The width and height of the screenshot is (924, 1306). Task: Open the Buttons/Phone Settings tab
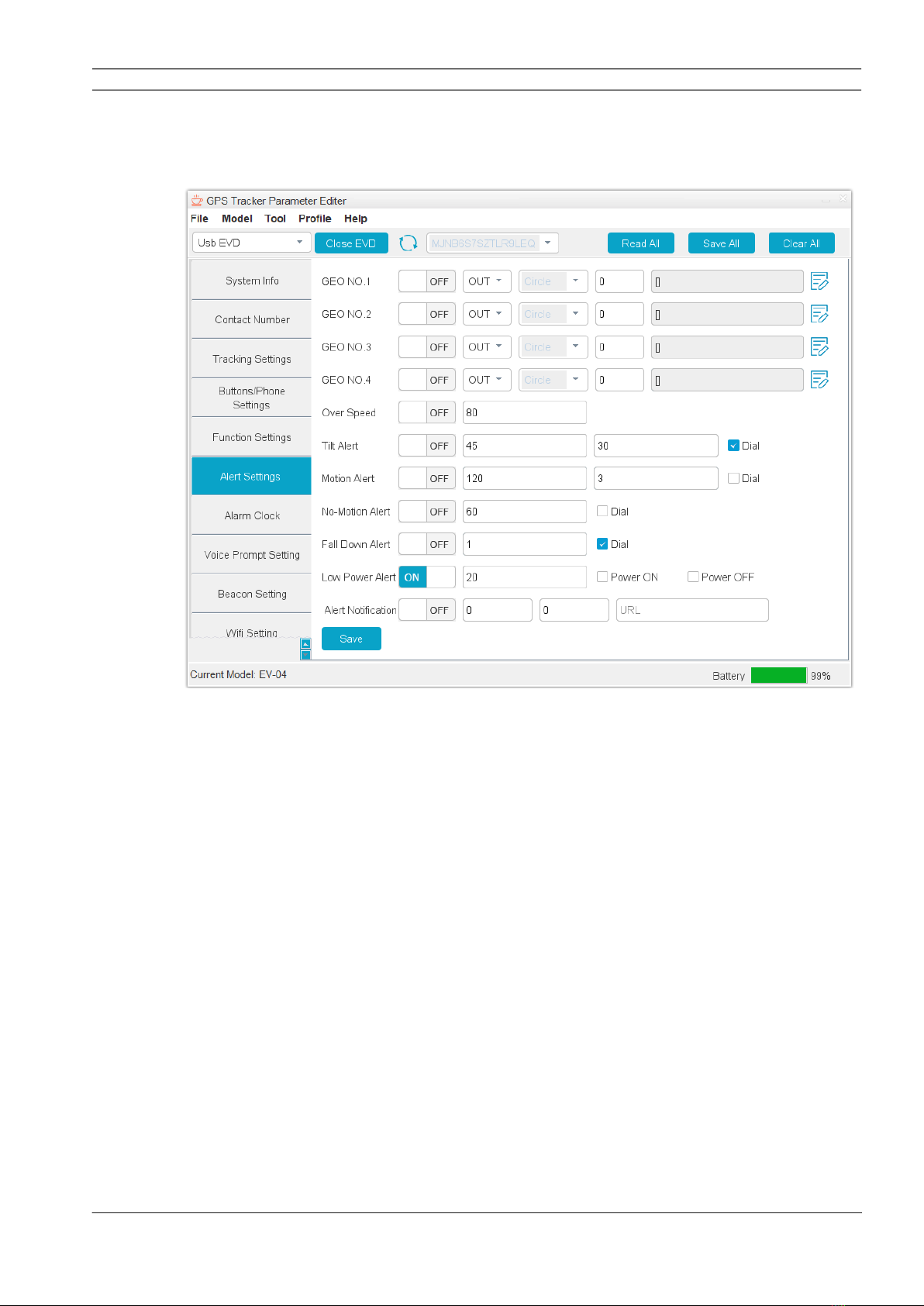click(x=251, y=398)
